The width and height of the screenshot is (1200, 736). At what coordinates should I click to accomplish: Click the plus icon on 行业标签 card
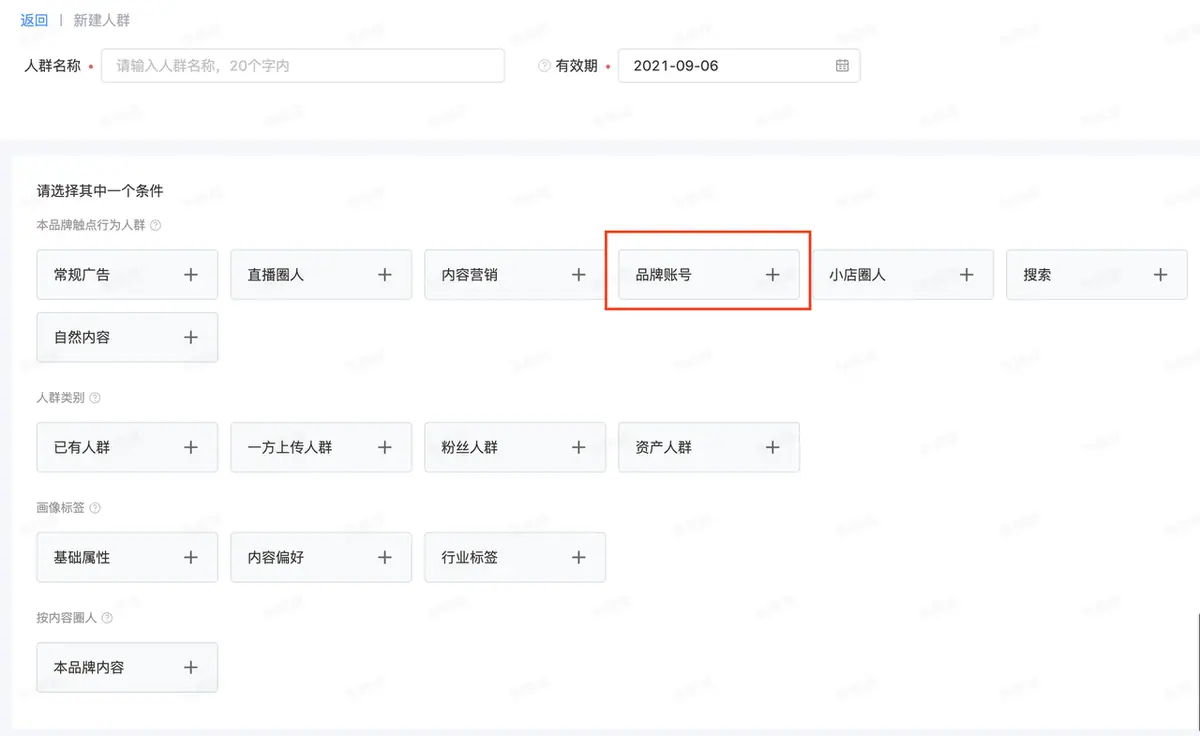[x=579, y=557]
